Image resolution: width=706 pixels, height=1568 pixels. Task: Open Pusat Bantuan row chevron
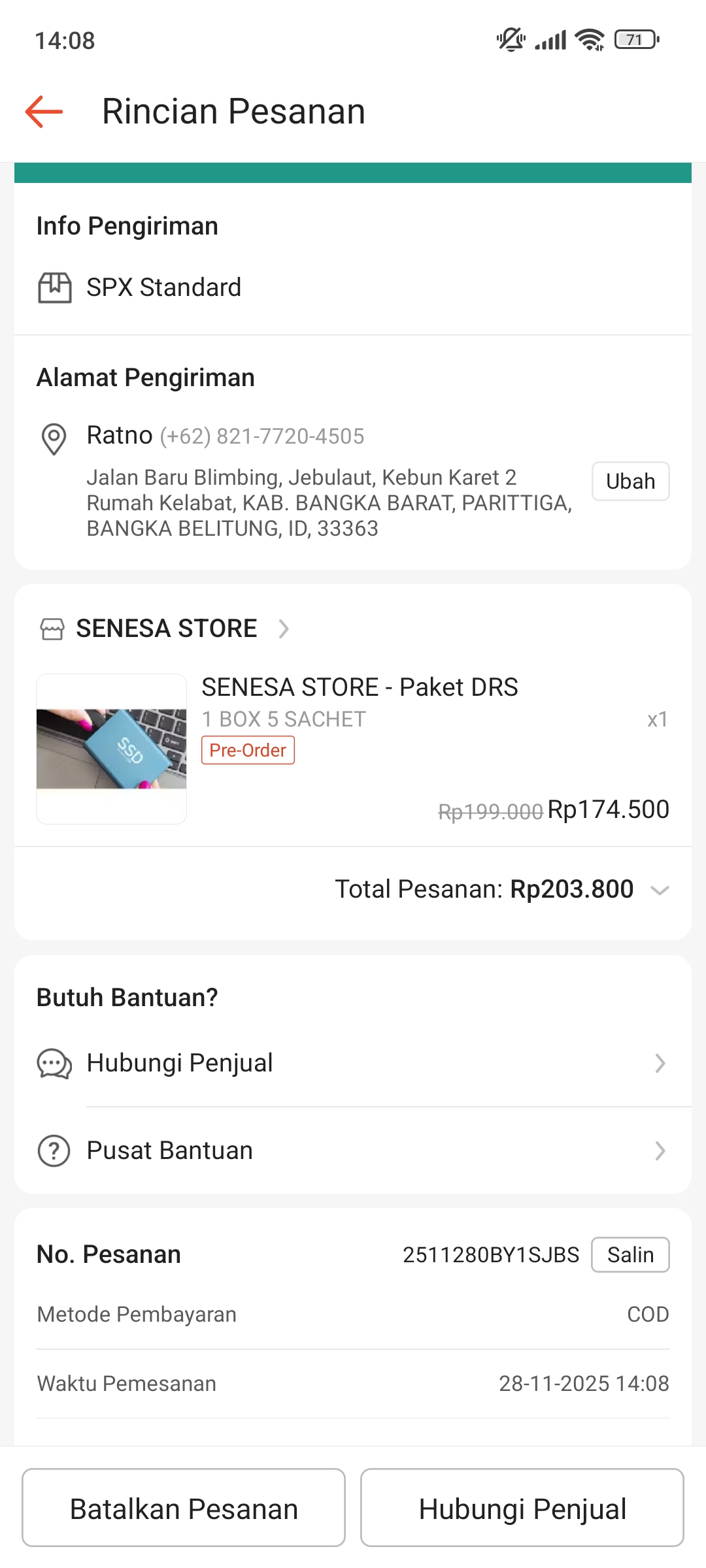(x=660, y=1151)
